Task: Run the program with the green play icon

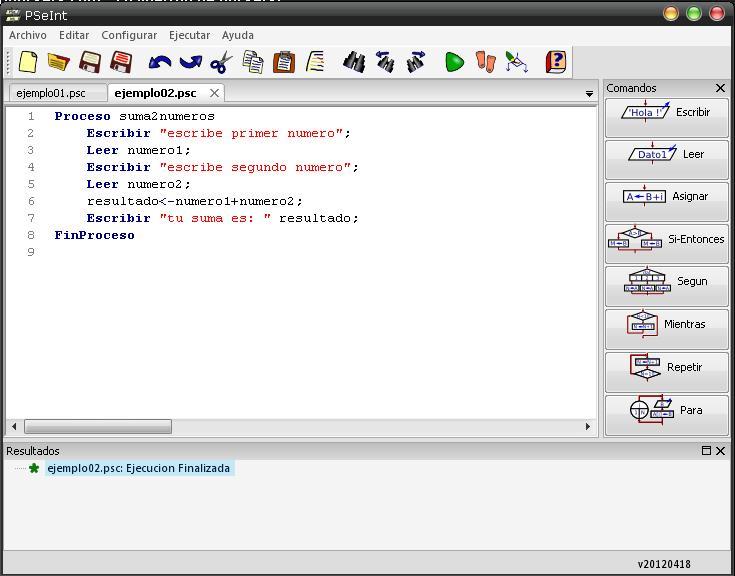Action: point(455,62)
